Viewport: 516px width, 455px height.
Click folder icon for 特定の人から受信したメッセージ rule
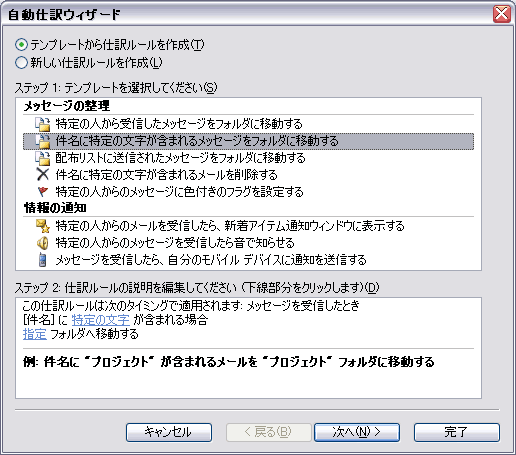pos(43,124)
